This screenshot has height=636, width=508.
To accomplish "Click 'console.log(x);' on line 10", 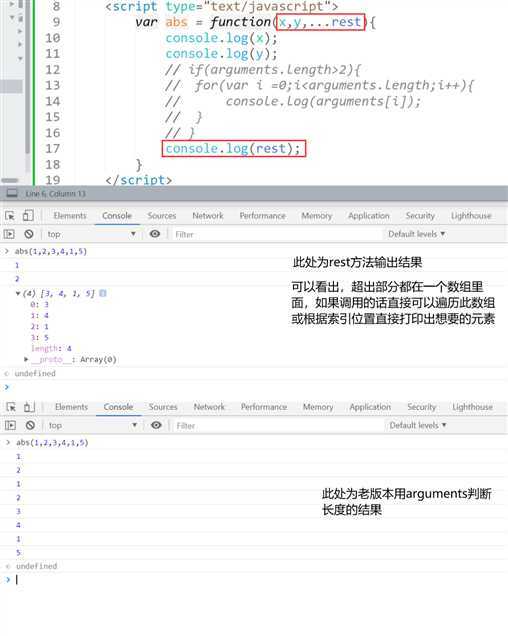I will 222,38.
